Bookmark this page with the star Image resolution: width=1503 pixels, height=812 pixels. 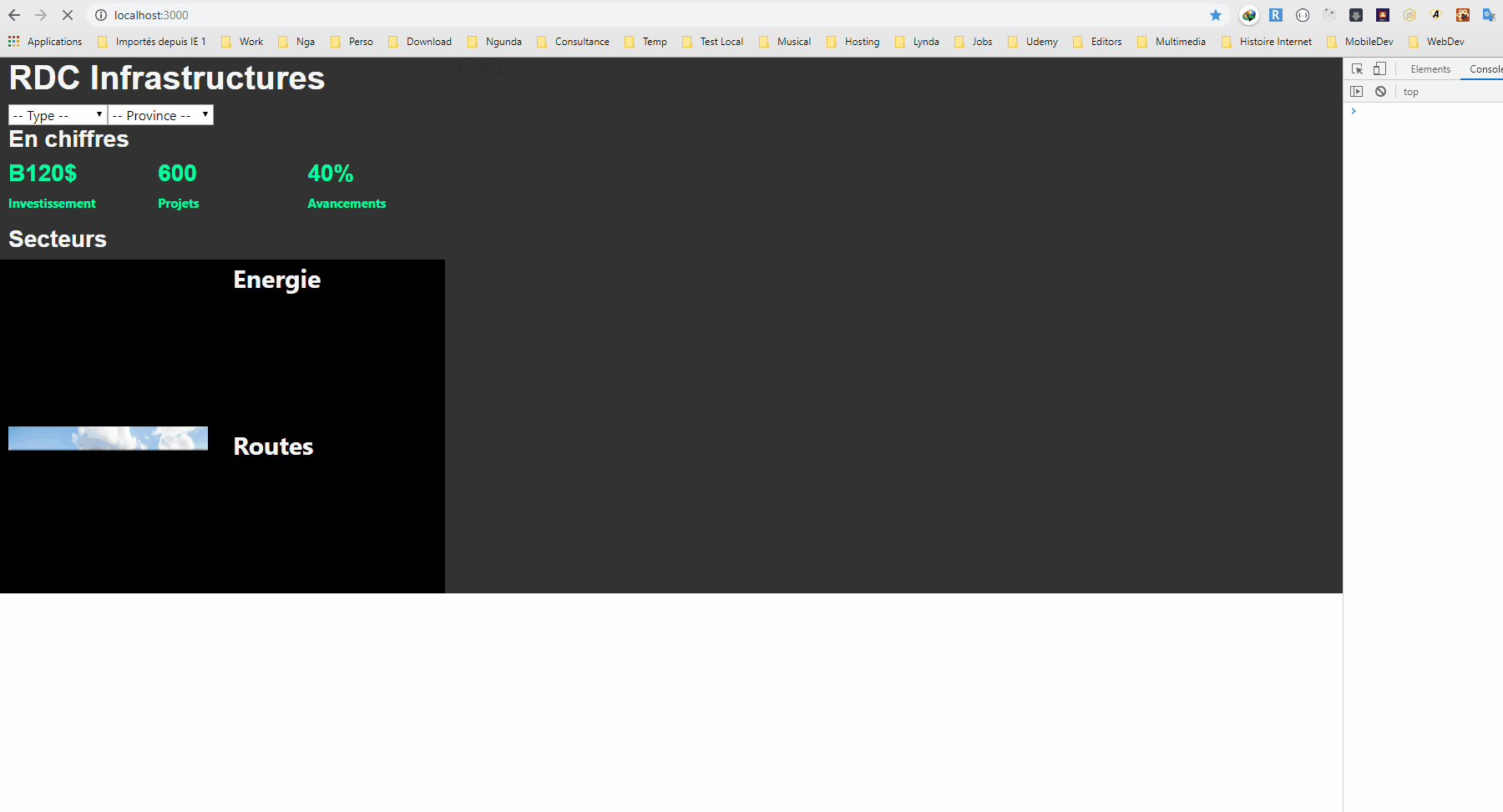[1216, 15]
